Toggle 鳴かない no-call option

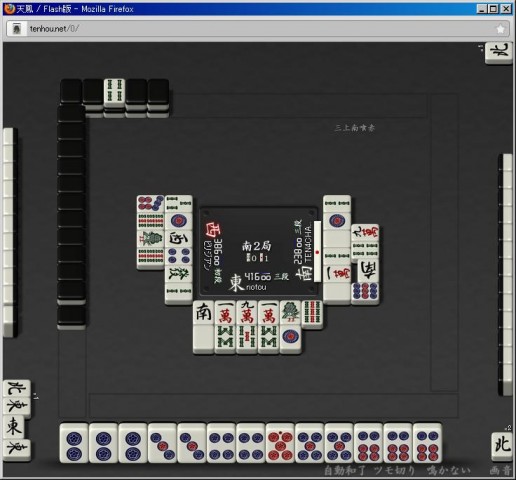pyautogui.click(x=449, y=471)
